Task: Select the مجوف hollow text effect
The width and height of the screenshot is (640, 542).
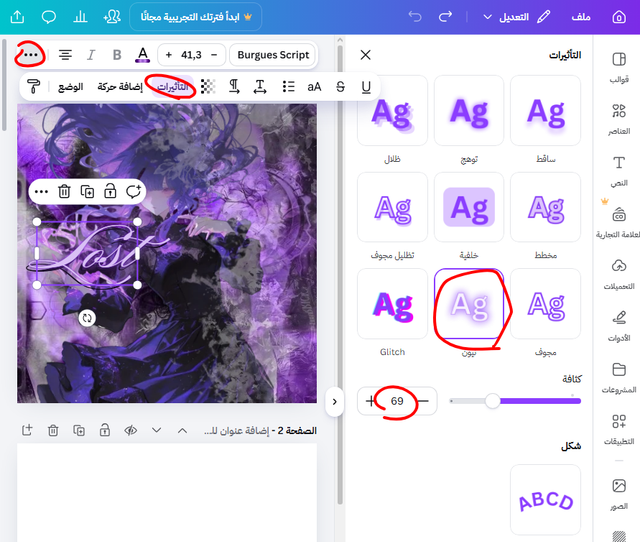Action: pos(545,304)
